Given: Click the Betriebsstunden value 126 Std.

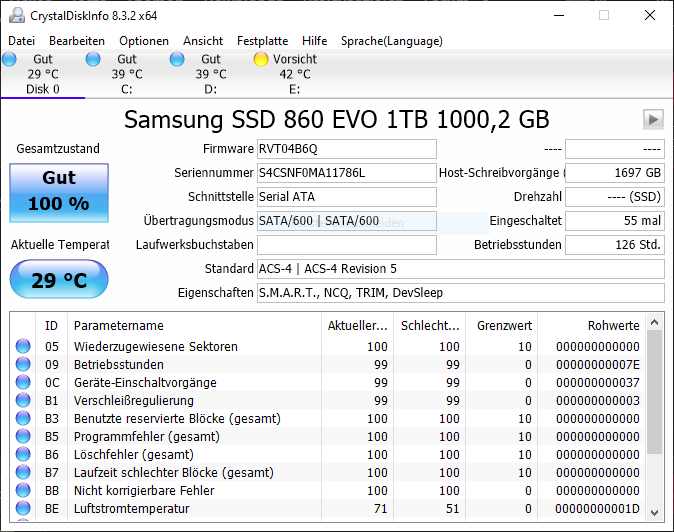Looking at the screenshot, I should click(615, 245).
